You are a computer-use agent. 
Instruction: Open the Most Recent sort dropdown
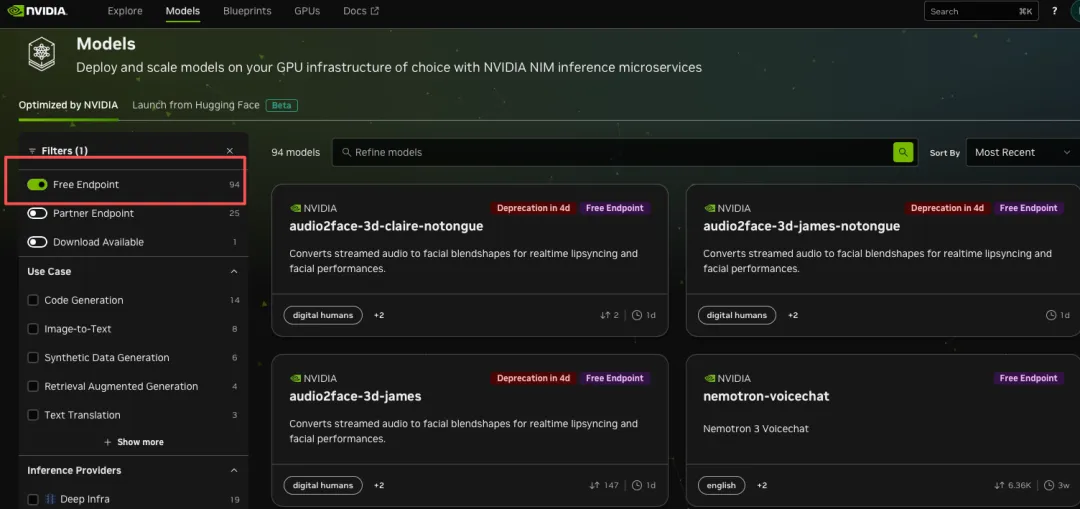pos(1022,152)
